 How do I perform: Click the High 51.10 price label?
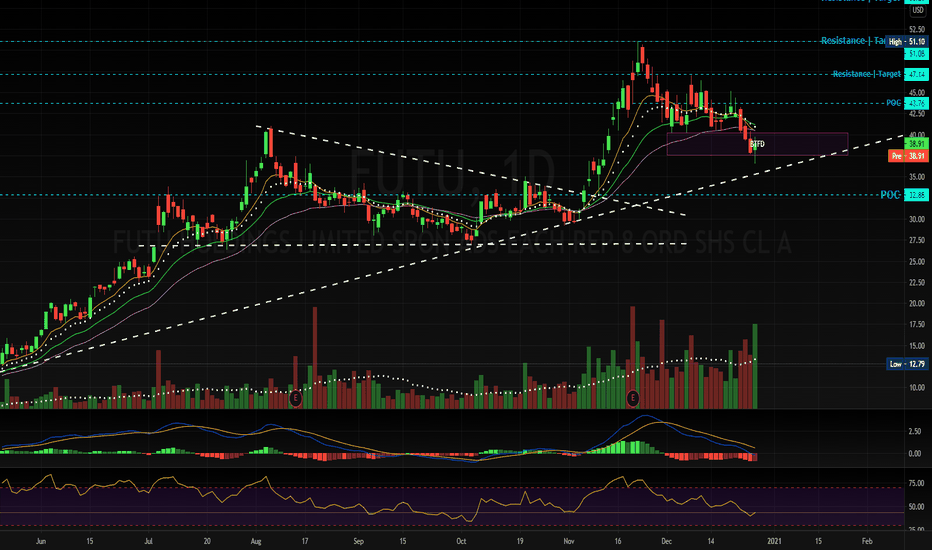coord(906,42)
